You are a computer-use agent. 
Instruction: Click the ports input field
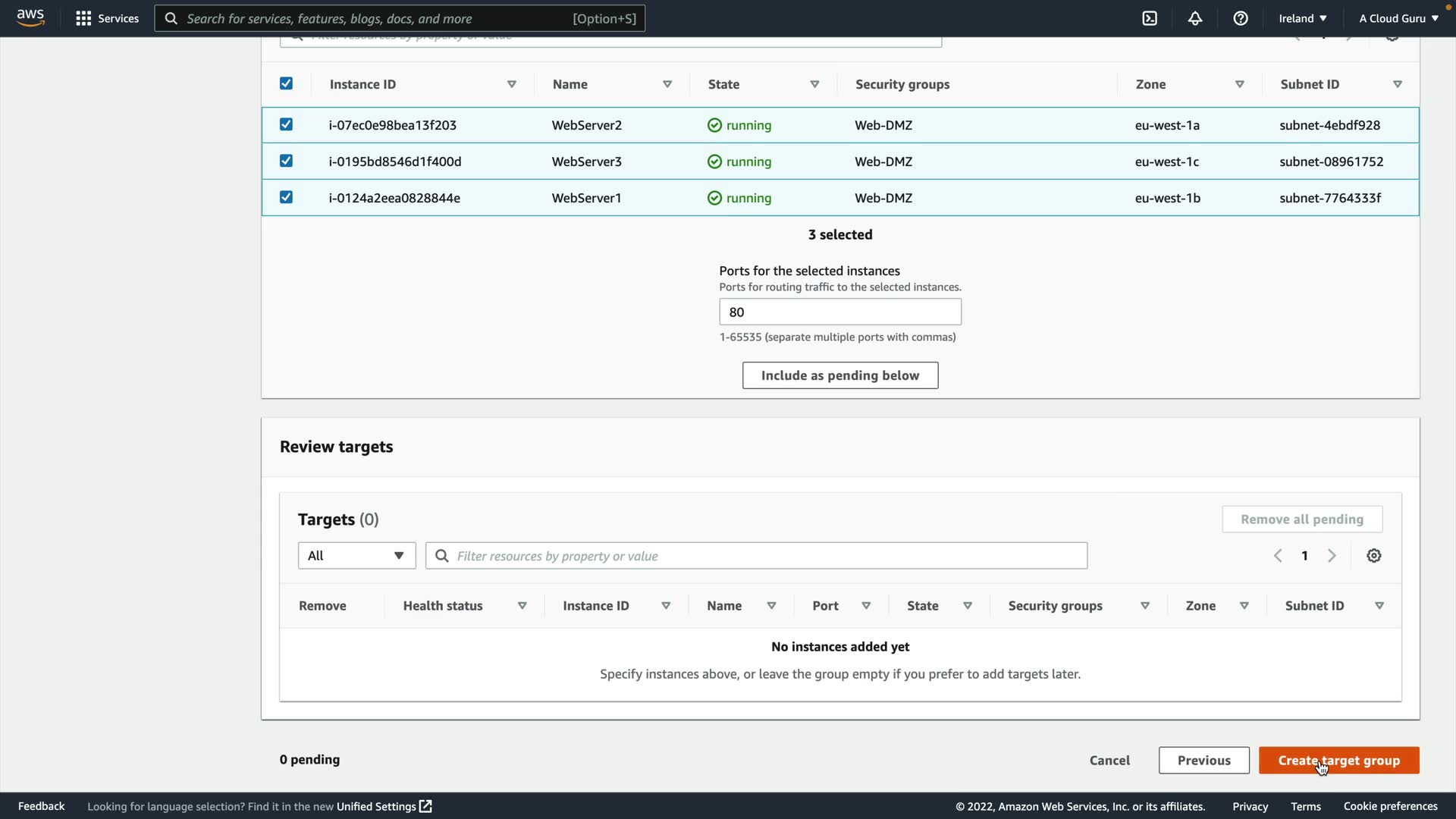coord(839,312)
